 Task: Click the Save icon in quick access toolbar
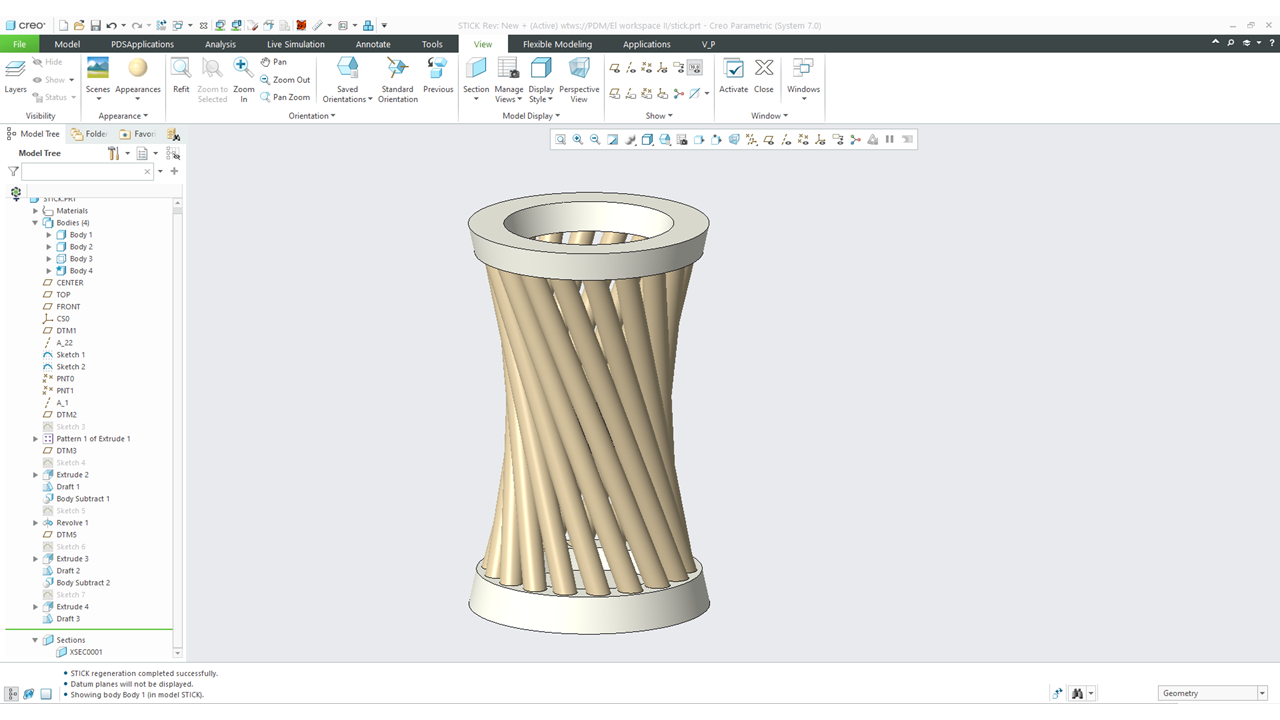point(95,25)
